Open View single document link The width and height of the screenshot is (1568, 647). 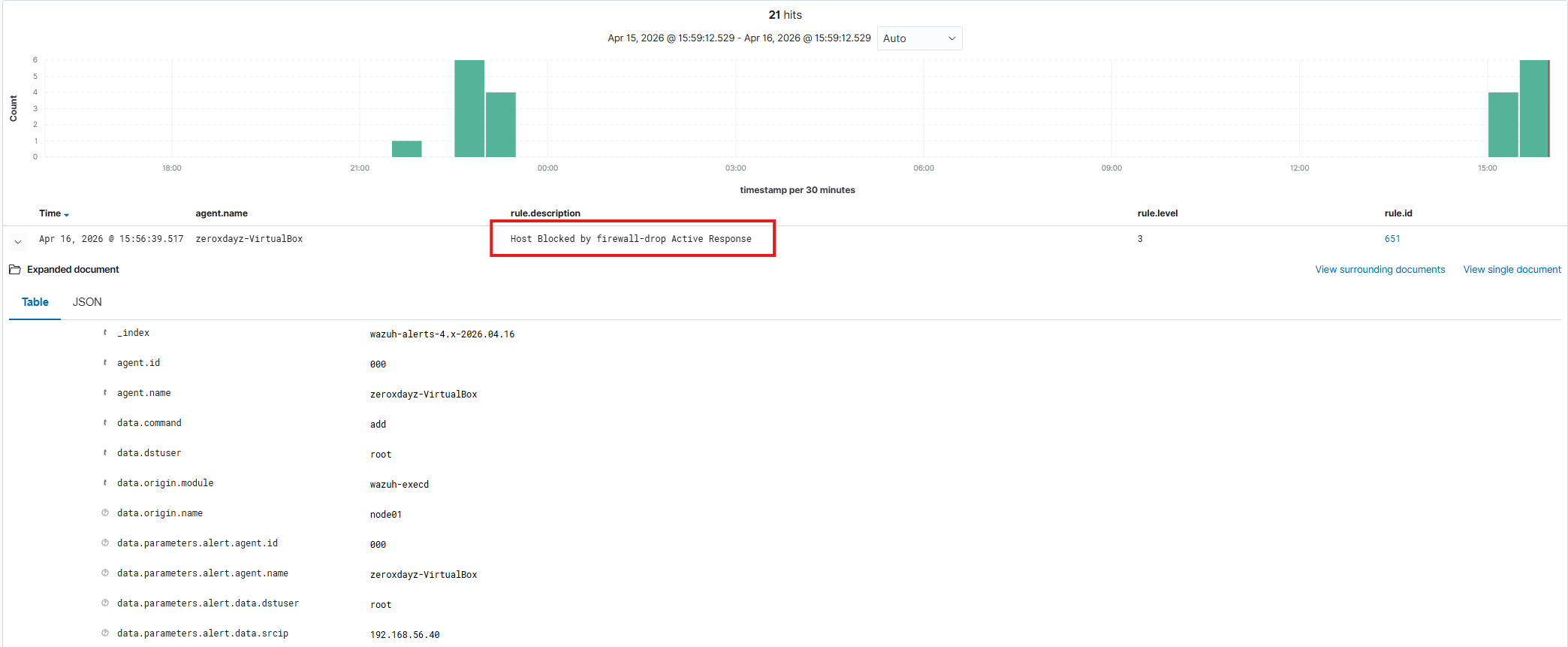point(1512,270)
